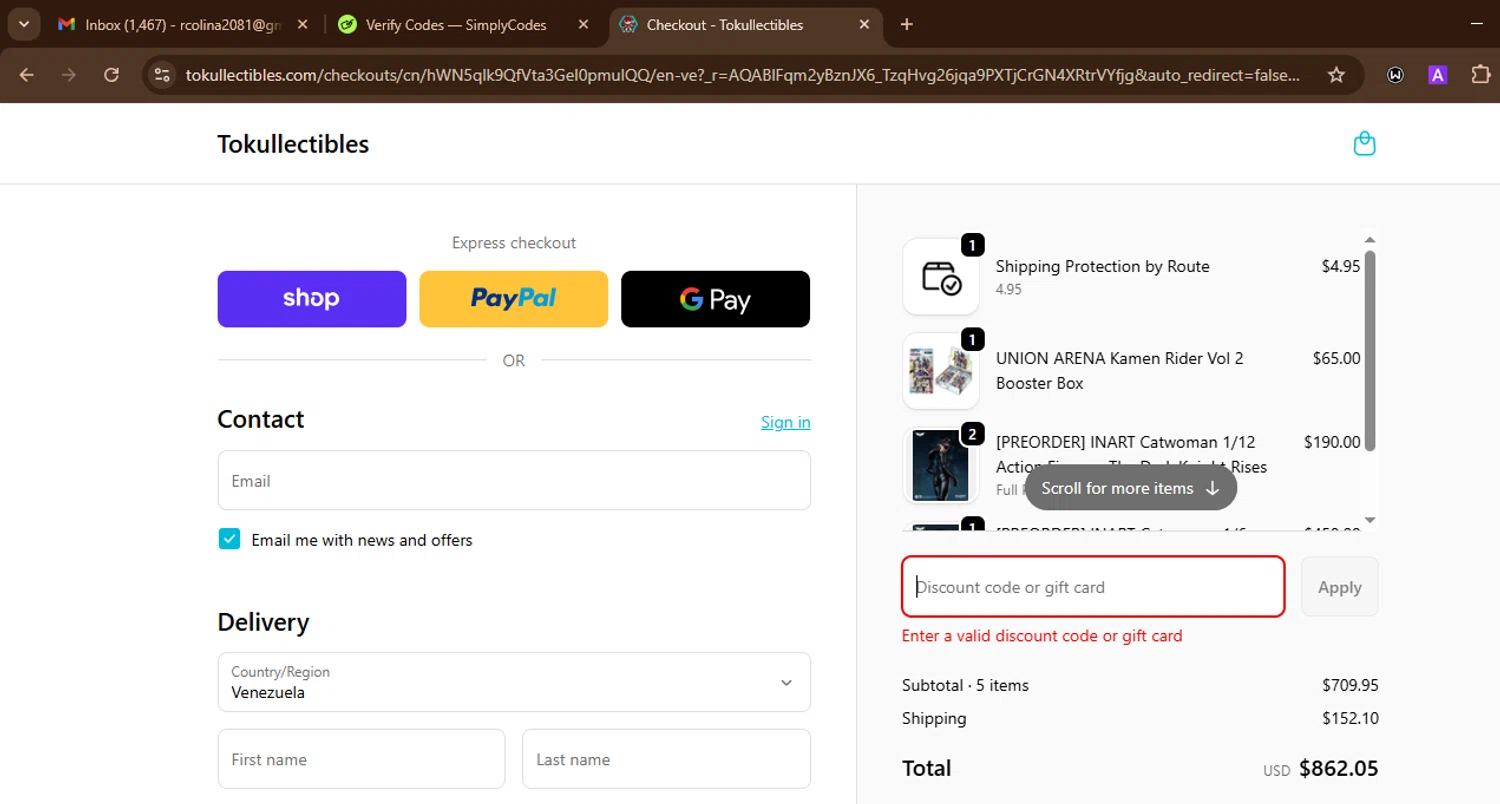The image size is (1500, 804).
Task: Click the $190.00 Catwoman price
Action: coord(1332,442)
